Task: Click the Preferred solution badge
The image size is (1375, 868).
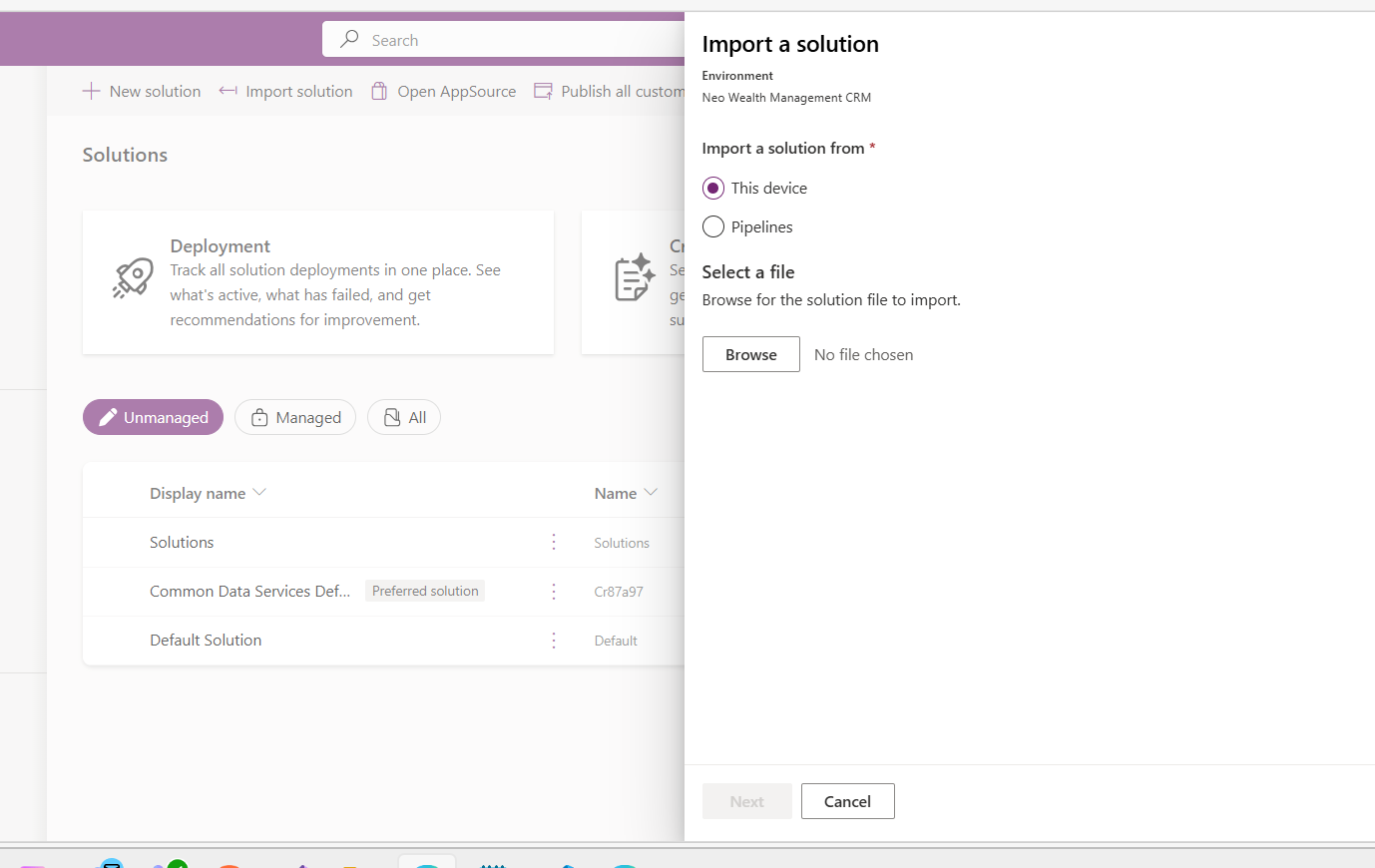Action: (x=425, y=591)
